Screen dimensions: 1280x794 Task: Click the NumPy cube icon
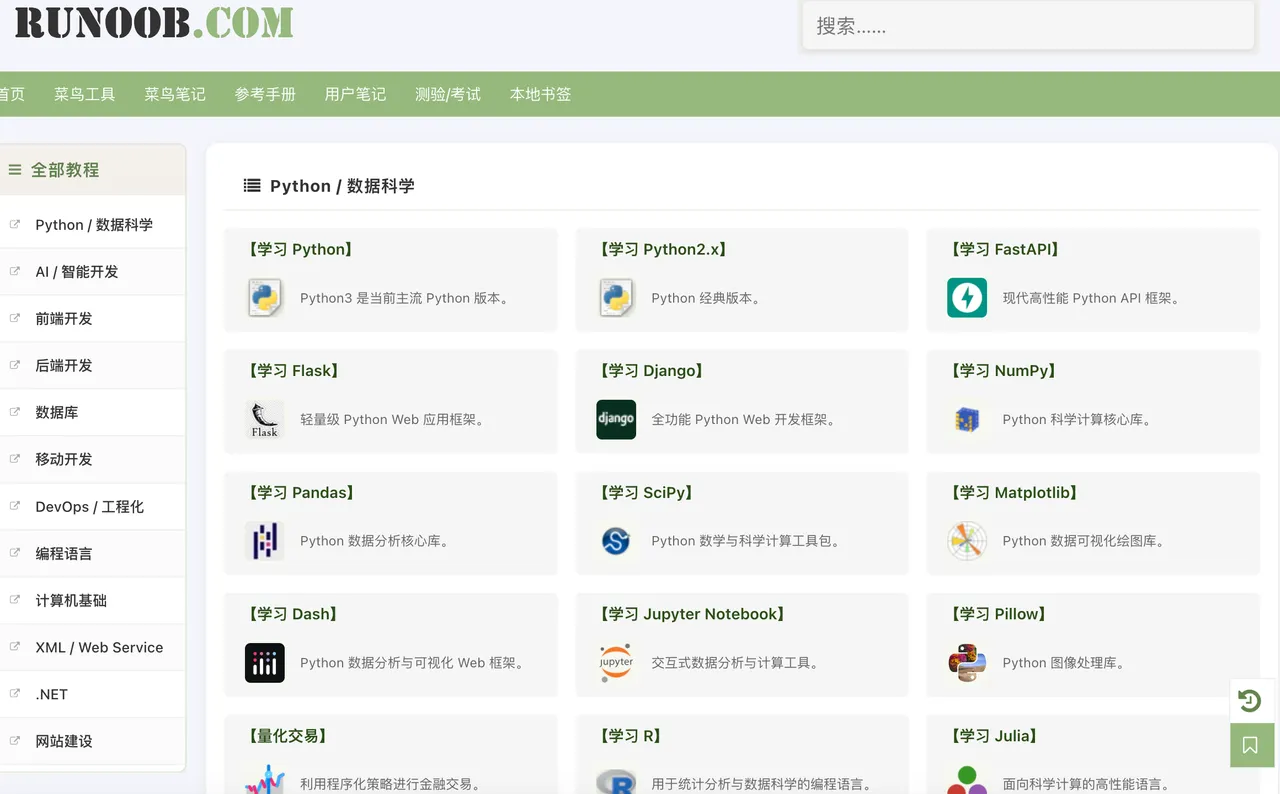click(967, 420)
